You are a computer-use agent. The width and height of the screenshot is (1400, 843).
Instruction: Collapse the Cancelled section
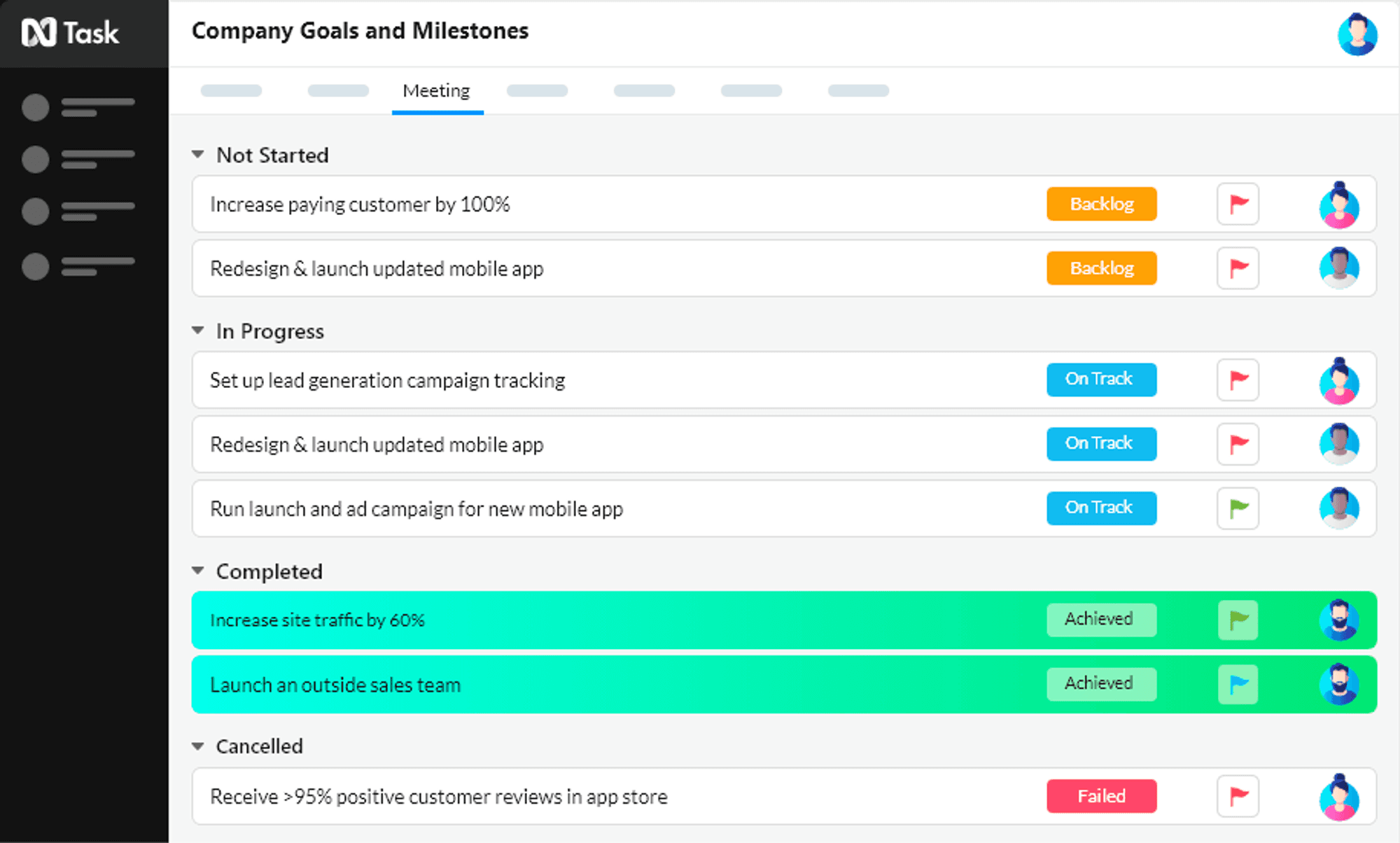click(x=198, y=746)
